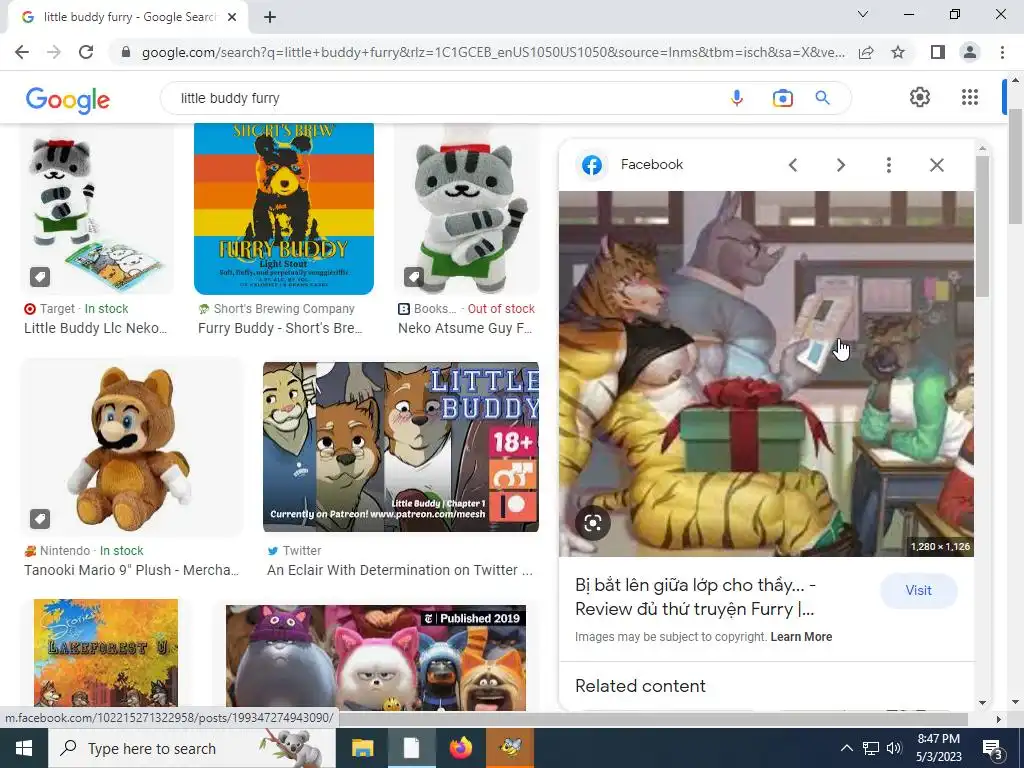
Task: Open a new browser tab
Action: tap(270, 17)
